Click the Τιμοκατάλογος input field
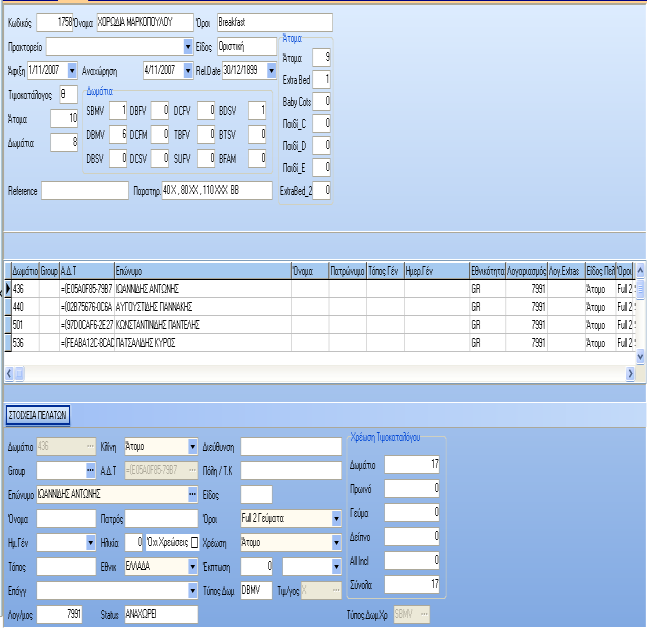 tap(68, 94)
